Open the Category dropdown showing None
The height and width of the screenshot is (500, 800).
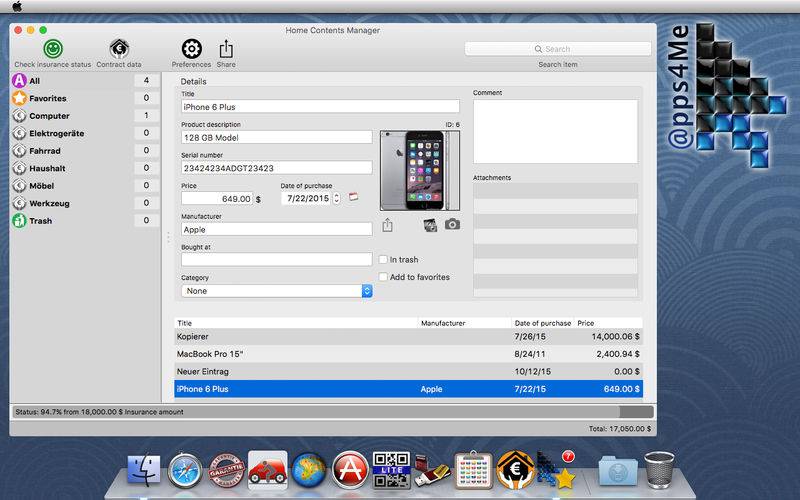[277, 291]
